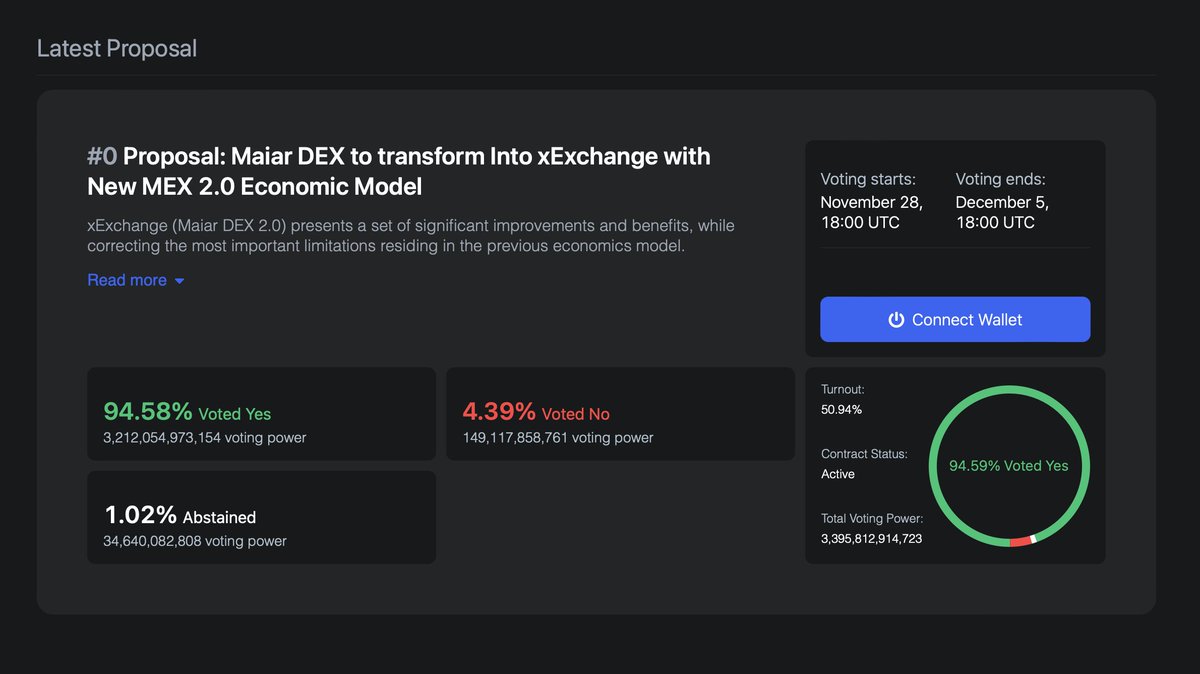Click the Voting starts November 28 date
The height and width of the screenshot is (674, 1200).
[872, 212]
